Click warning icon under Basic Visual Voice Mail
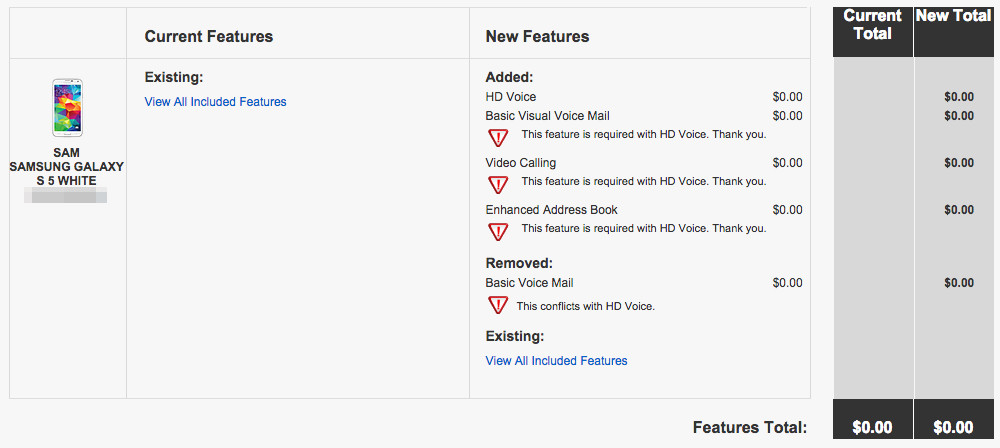The width and height of the screenshot is (1000, 448). [x=497, y=136]
